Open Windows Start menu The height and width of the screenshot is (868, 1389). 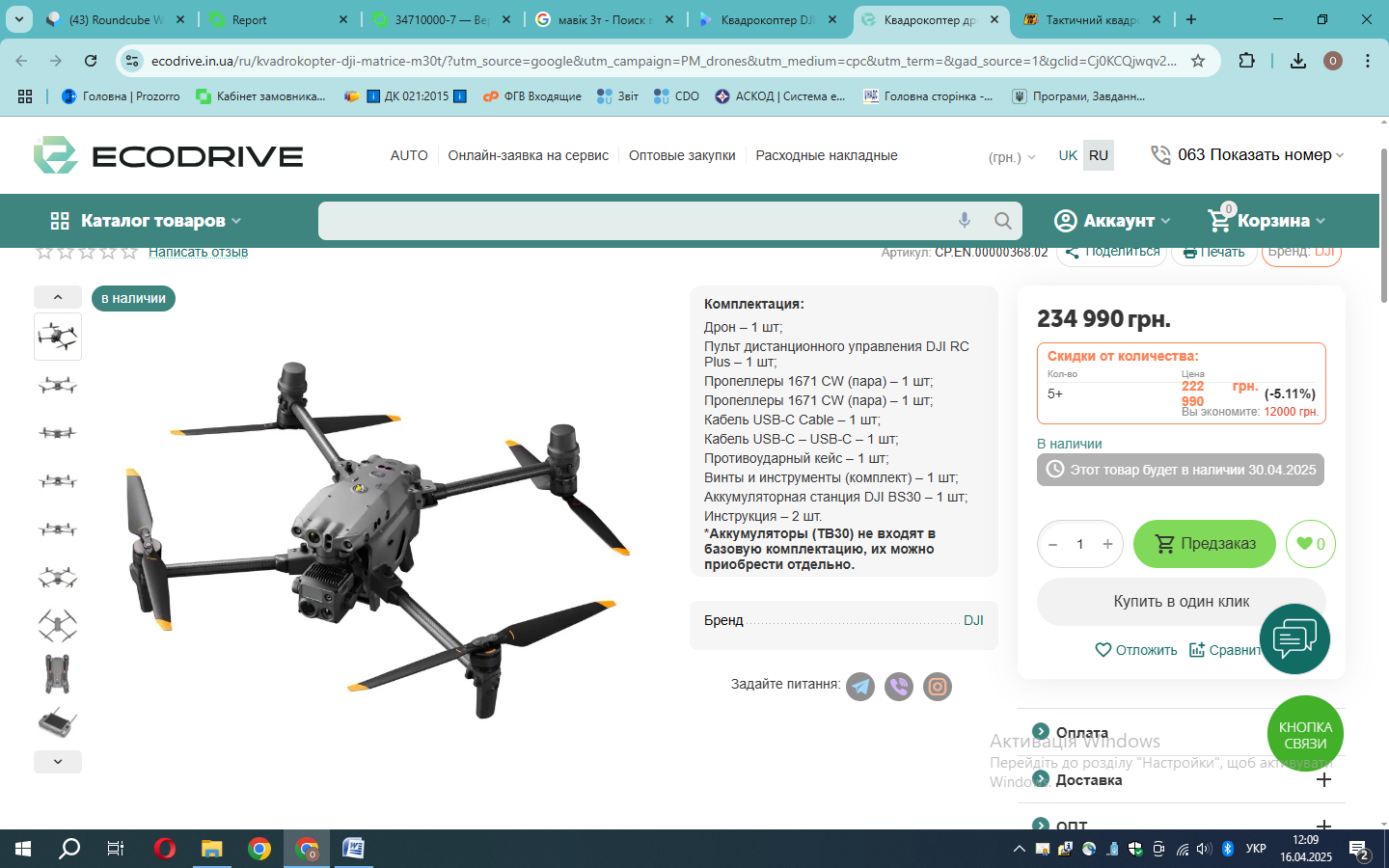[x=23, y=849]
